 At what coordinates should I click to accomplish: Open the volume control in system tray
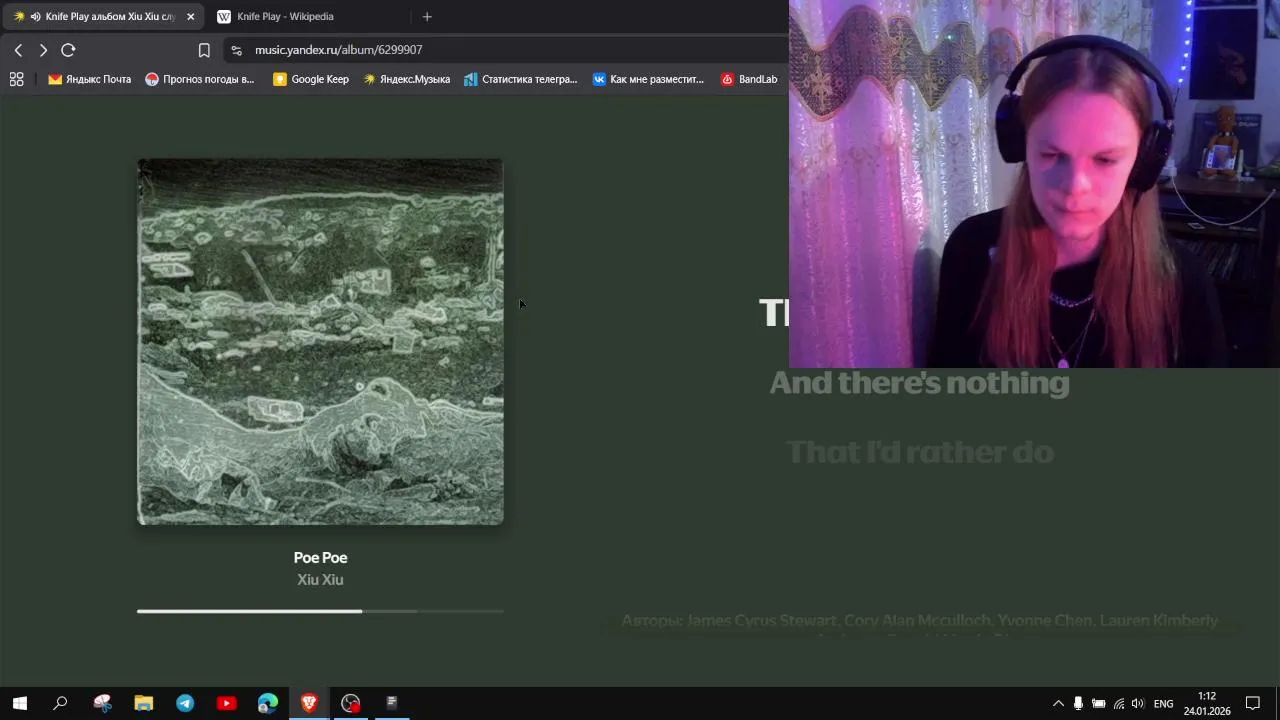click(1137, 703)
